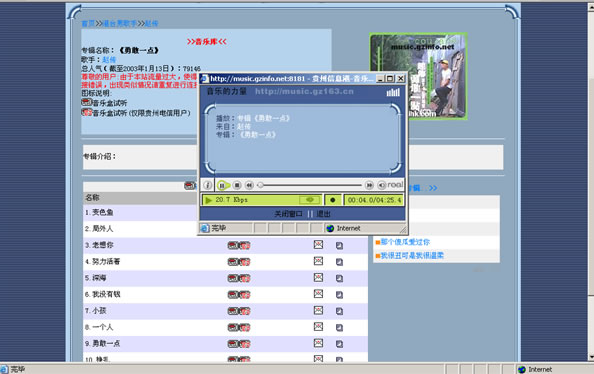The image size is (594, 374).
Task: Click the music box icon above the song table
Action: (190, 186)
